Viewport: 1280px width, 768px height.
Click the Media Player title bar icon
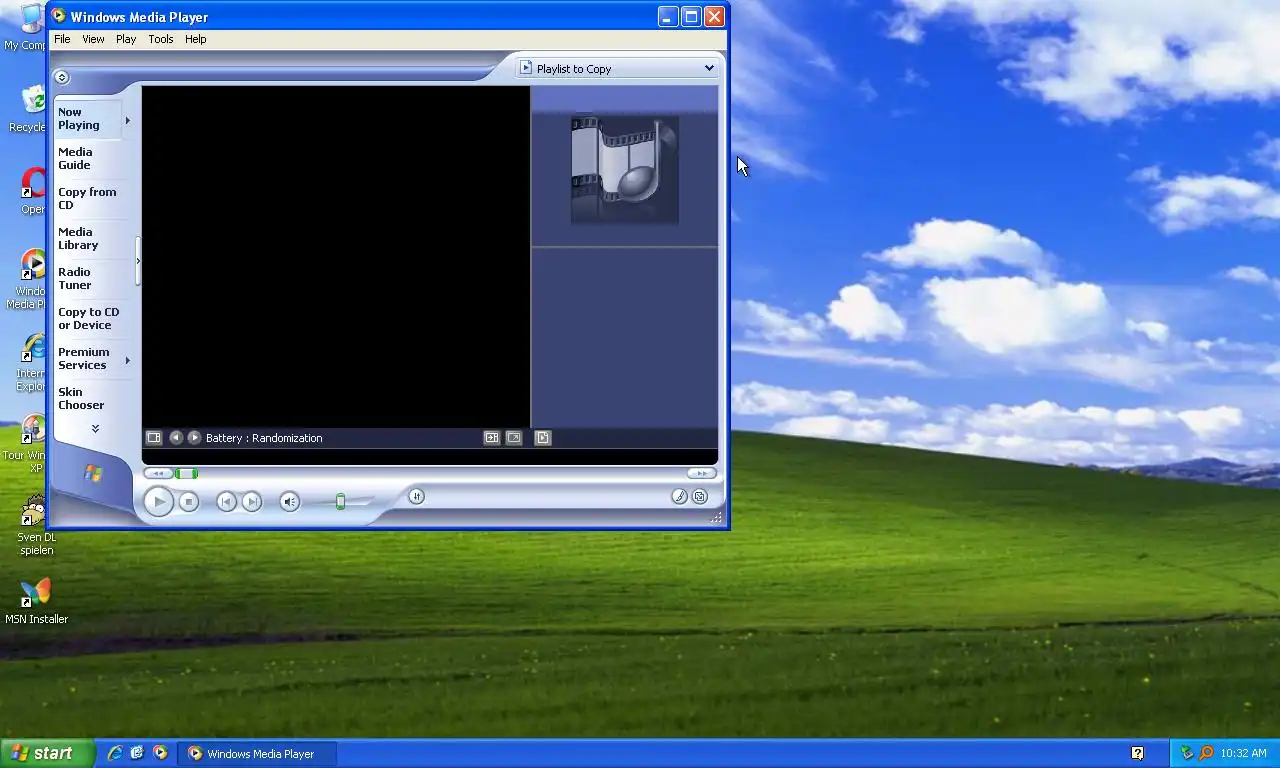[x=58, y=16]
